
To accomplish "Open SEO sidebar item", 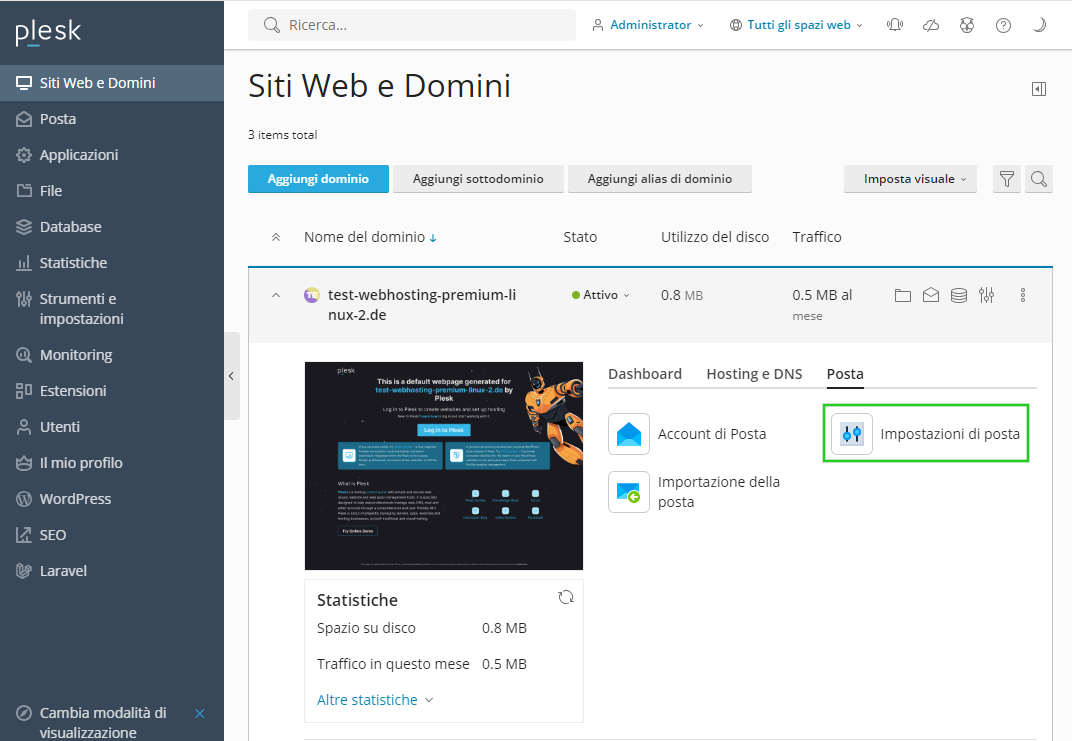I will 111,535.
